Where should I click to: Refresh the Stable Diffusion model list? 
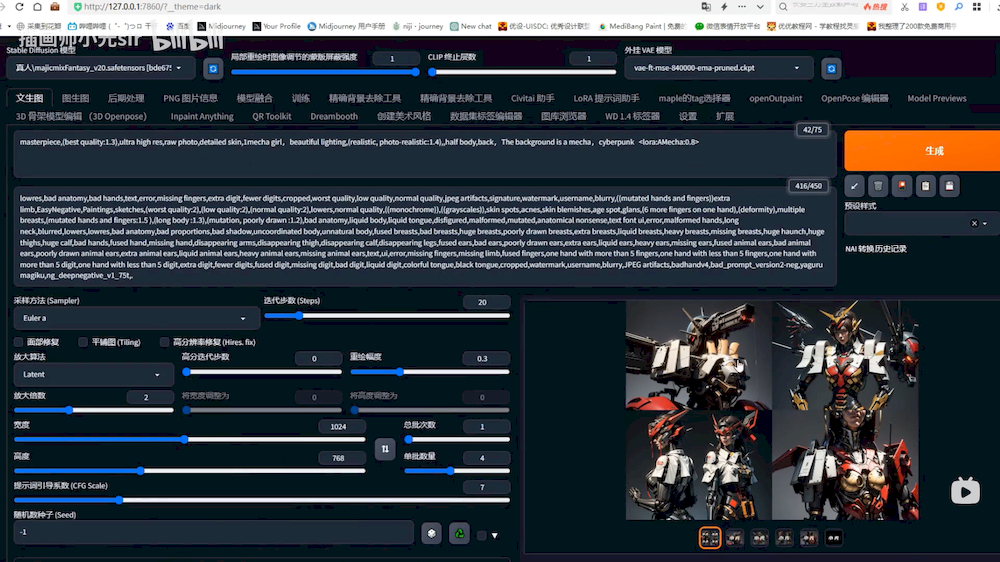tap(212, 68)
